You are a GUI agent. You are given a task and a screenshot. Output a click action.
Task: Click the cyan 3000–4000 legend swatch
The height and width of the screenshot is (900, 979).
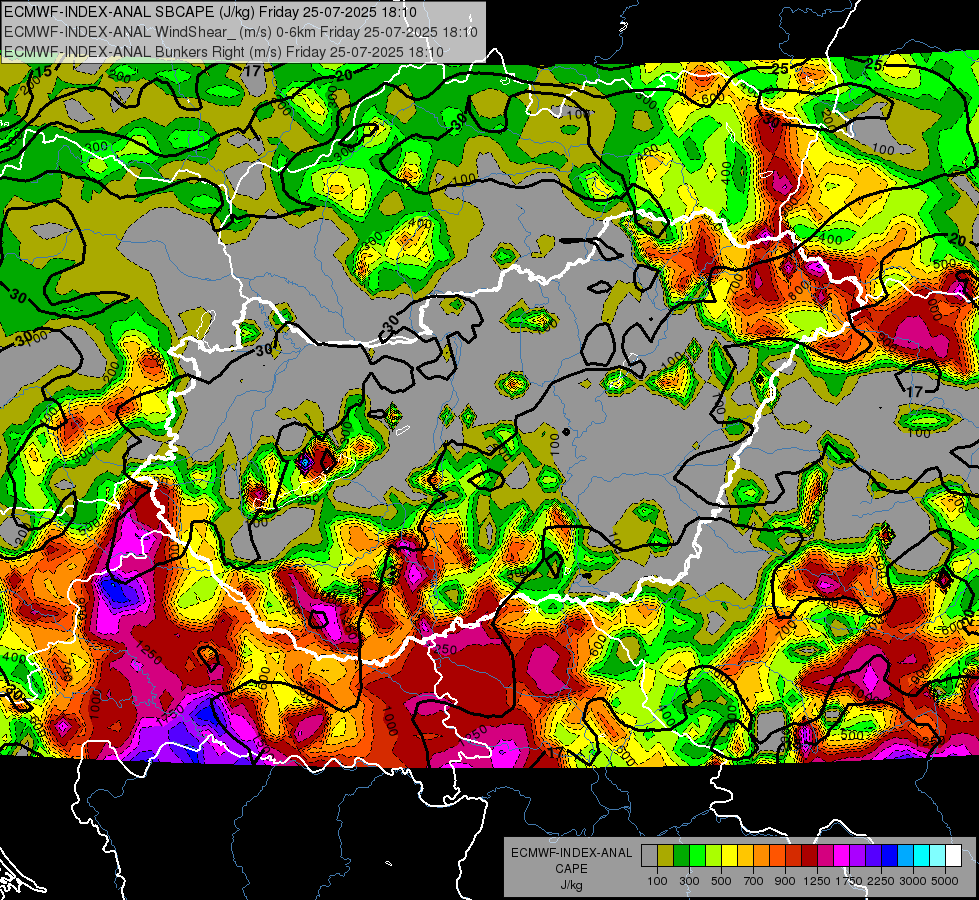click(922, 856)
